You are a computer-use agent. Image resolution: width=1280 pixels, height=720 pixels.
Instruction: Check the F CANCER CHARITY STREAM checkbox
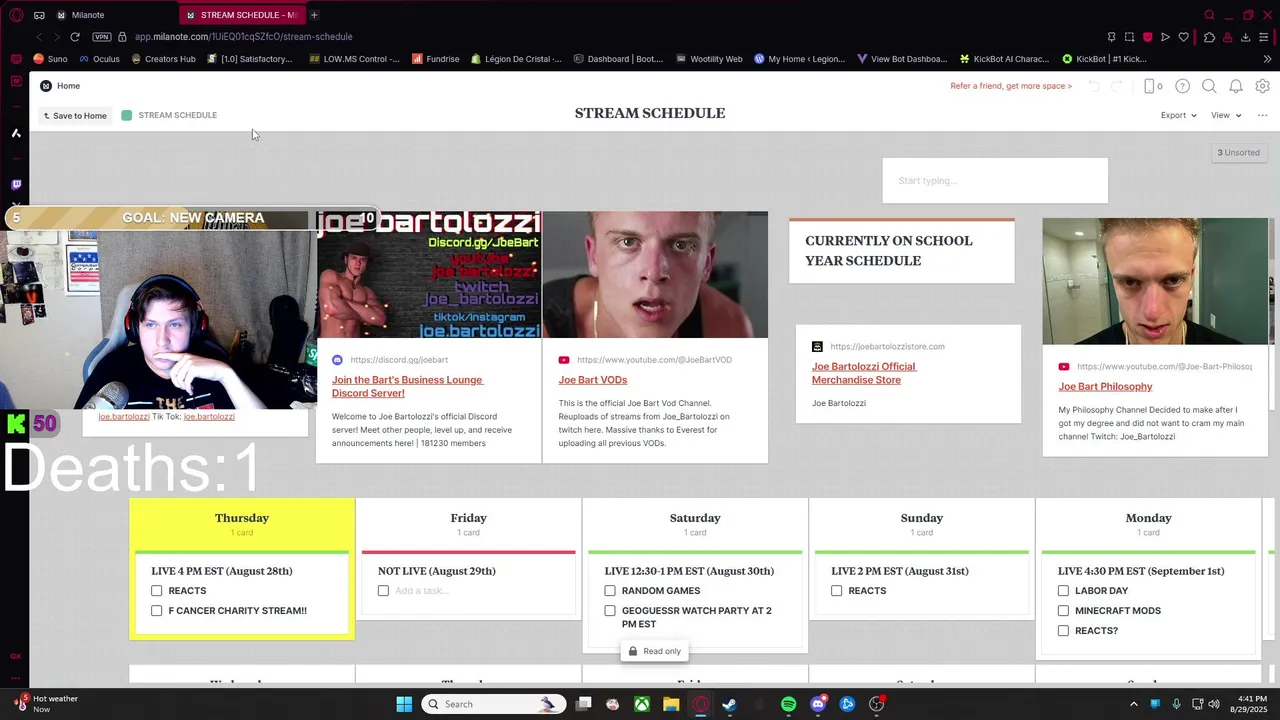[157, 611]
